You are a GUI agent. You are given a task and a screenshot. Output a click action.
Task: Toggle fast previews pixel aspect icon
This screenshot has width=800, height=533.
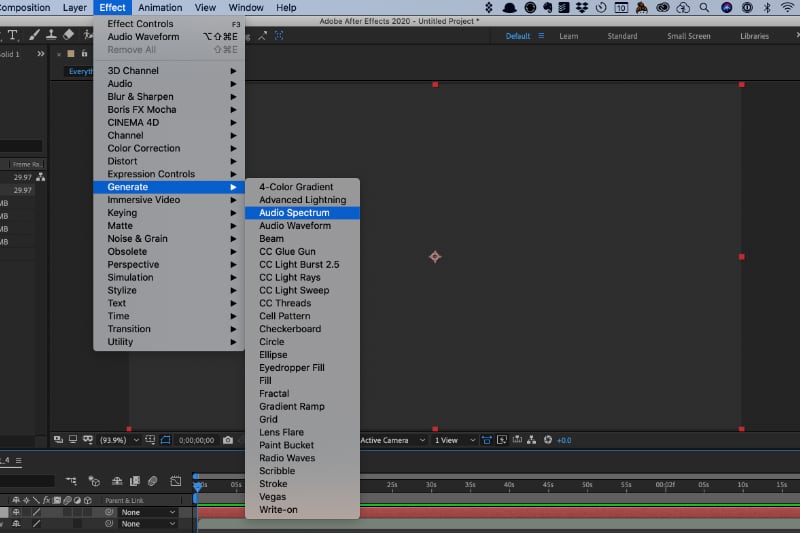click(x=502, y=440)
